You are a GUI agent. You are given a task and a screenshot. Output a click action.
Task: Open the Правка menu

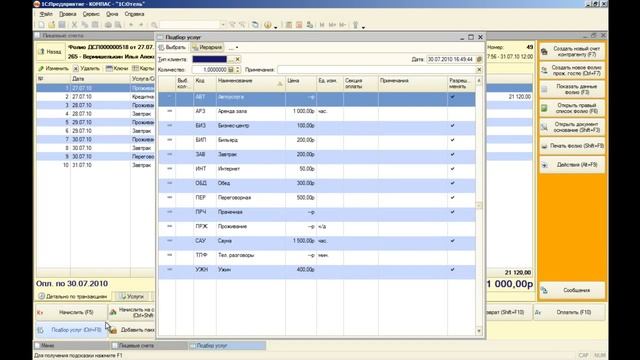tap(68, 14)
